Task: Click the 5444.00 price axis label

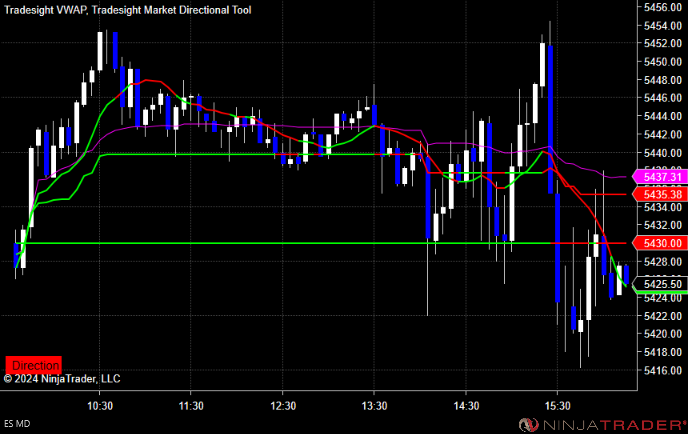Action: [663, 116]
